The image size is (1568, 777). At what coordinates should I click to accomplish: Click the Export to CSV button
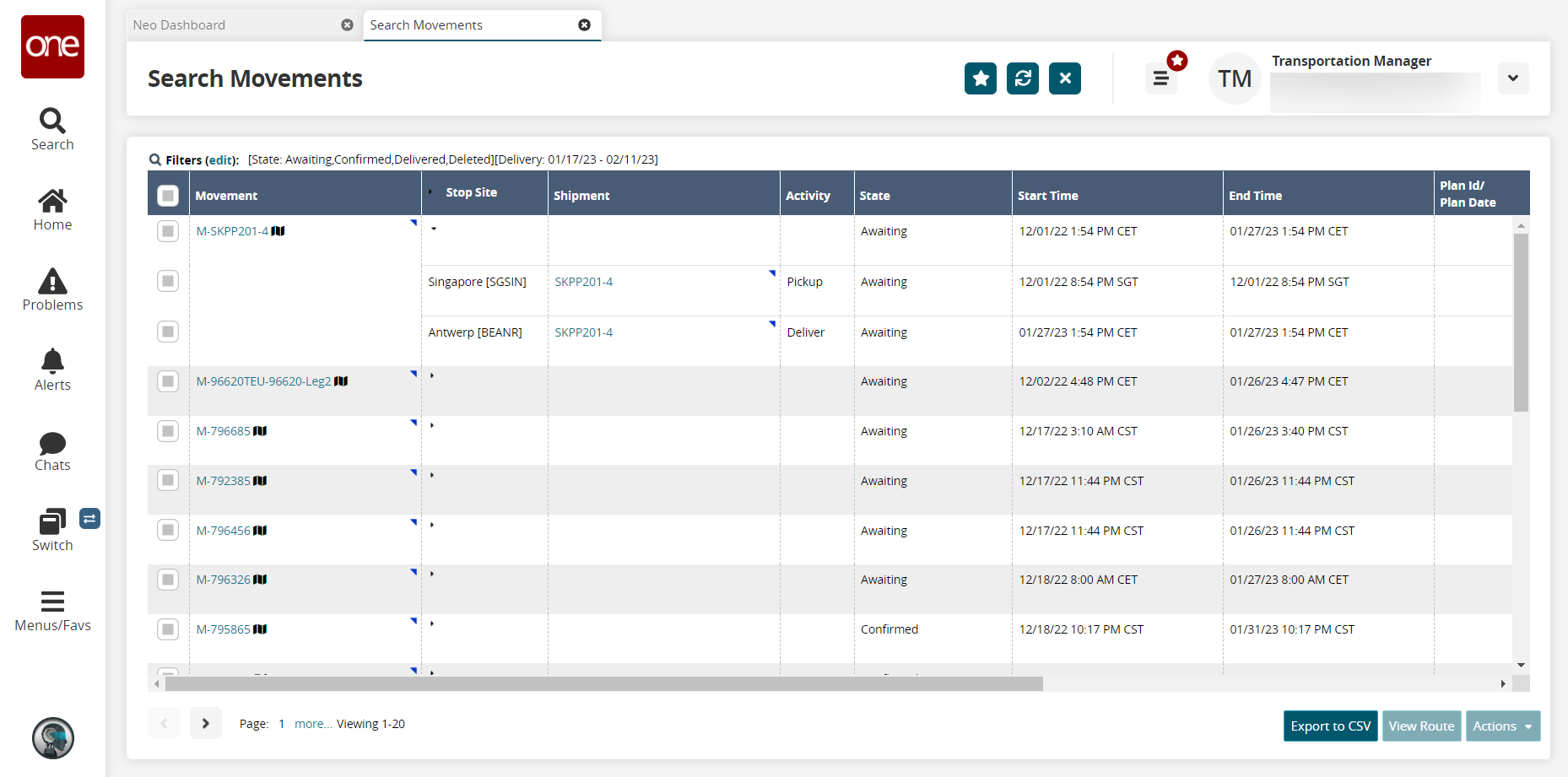tap(1330, 726)
